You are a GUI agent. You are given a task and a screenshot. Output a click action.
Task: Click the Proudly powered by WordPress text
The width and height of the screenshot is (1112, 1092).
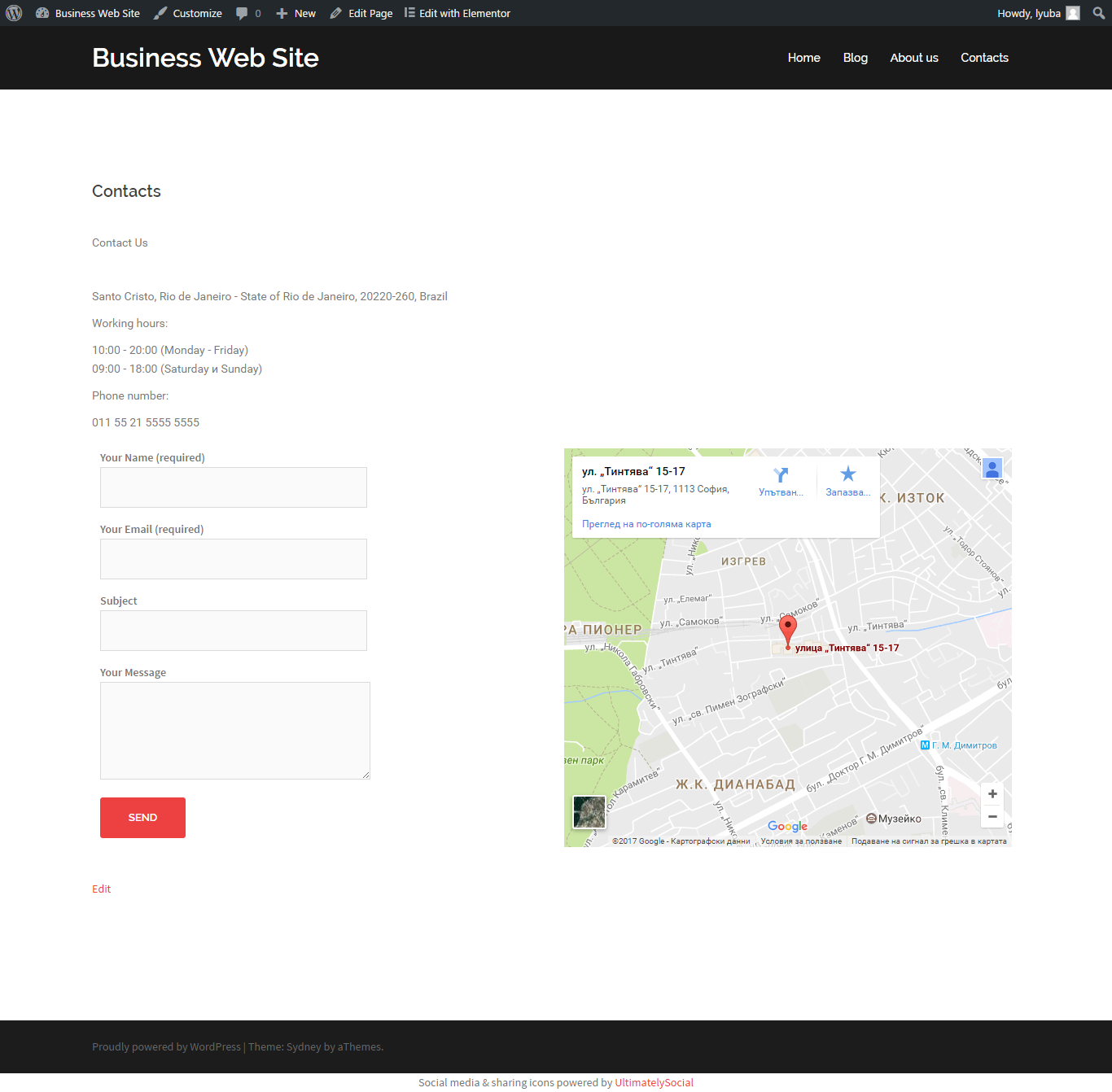point(166,1046)
